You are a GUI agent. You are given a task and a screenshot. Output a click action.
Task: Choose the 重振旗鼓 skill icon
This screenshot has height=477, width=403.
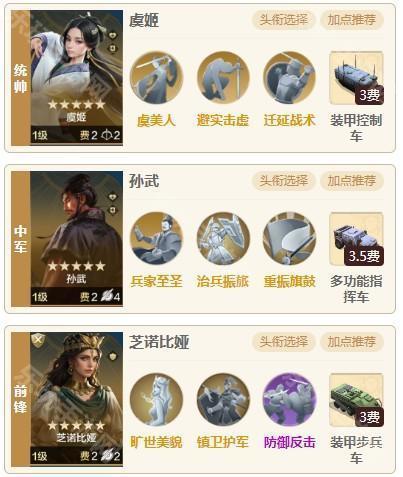[x=289, y=239]
